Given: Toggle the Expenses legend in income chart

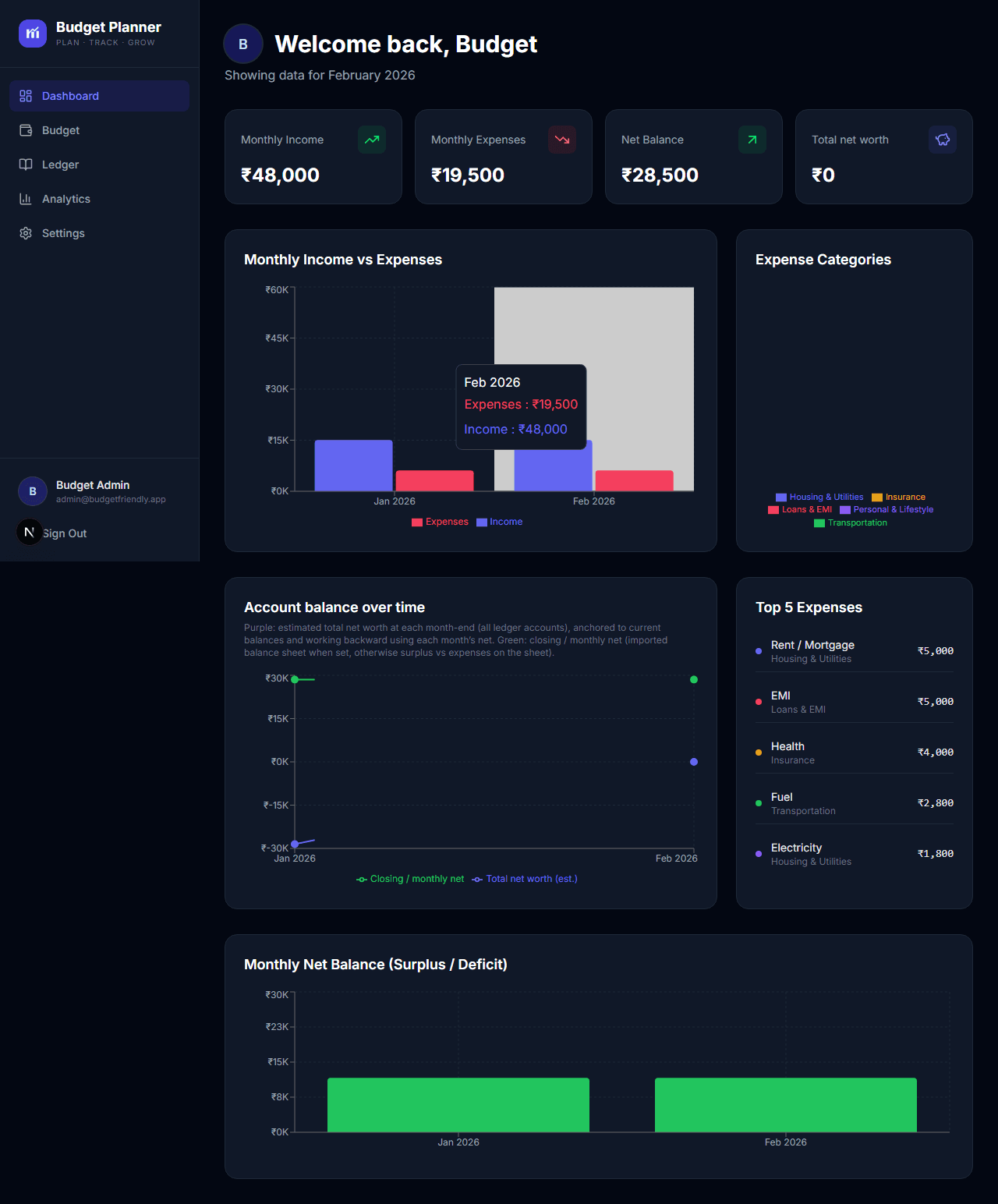Looking at the screenshot, I should [440, 522].
